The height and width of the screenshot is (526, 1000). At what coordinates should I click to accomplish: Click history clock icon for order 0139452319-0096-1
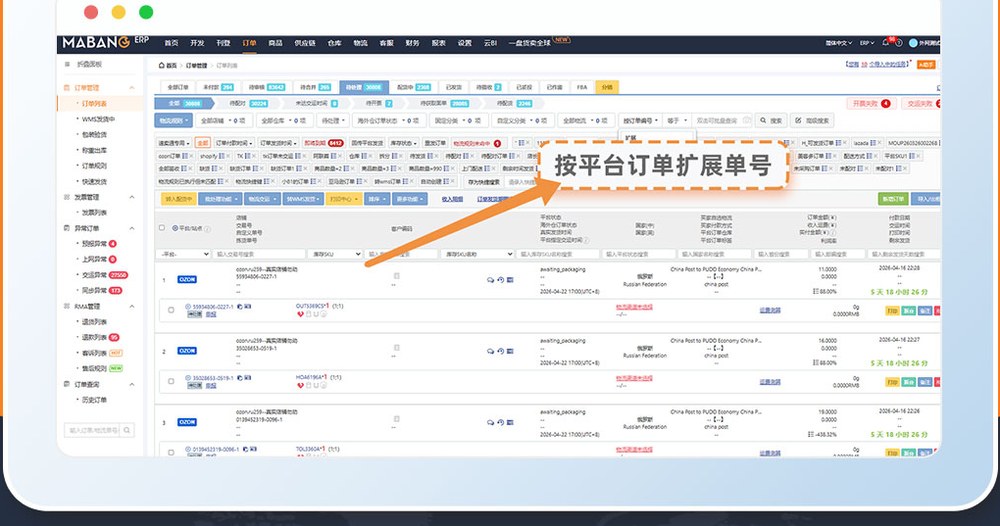tap(500, 422)
